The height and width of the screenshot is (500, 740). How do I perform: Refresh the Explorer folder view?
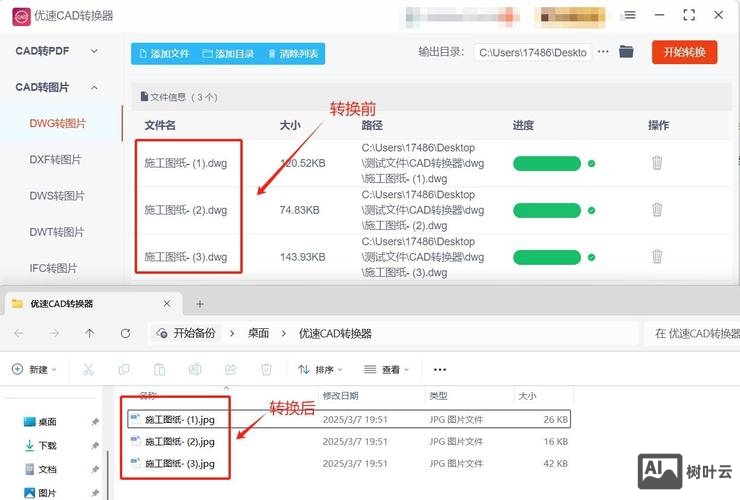coord(126,333)
